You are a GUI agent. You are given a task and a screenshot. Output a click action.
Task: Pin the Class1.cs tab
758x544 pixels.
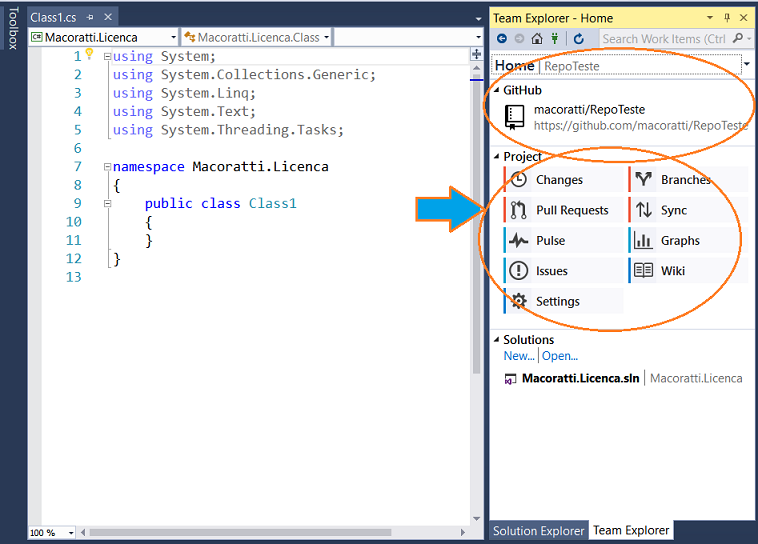click(90, 17)
